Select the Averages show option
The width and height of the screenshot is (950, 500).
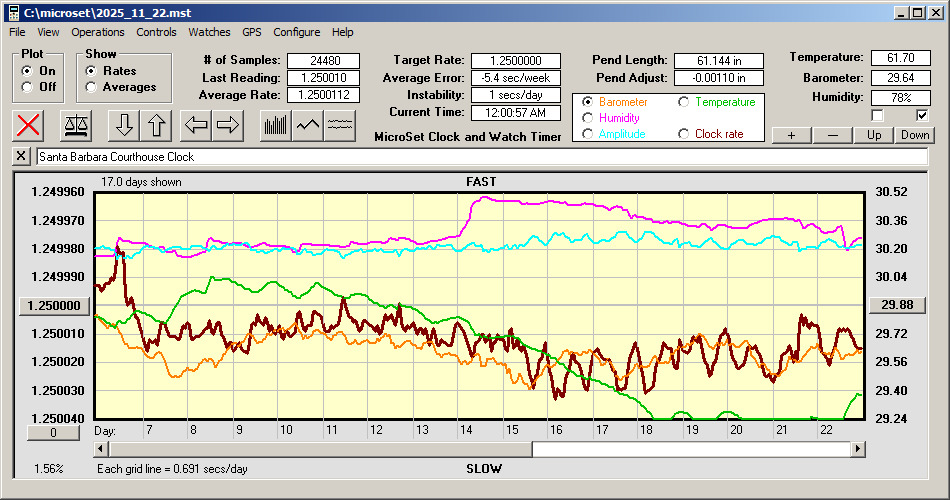click(x=92, y=87)
